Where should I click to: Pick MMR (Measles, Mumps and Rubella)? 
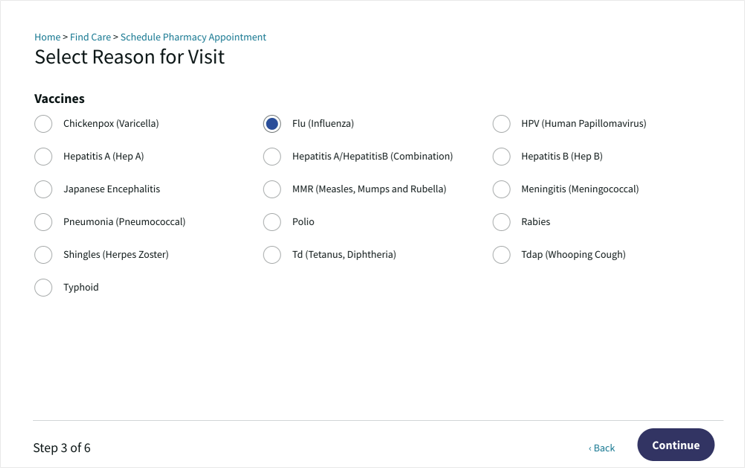point(272,189)
